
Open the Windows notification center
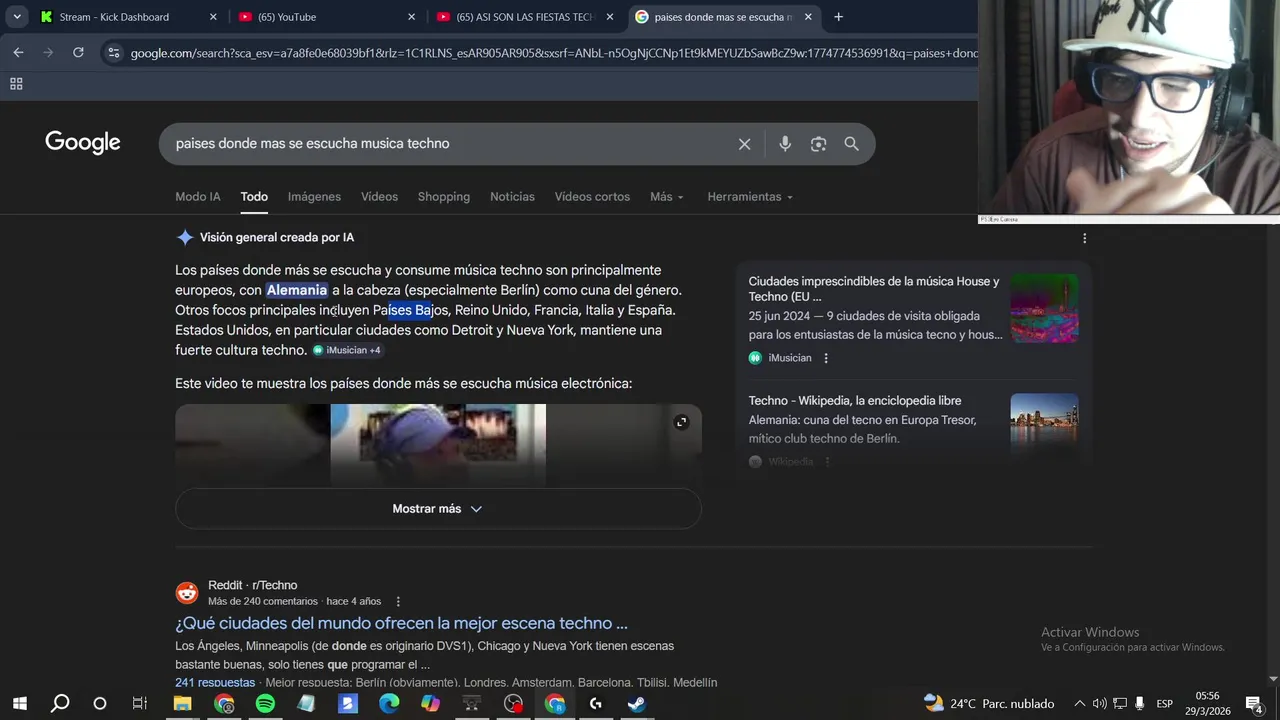click(x=1254, y=704)
